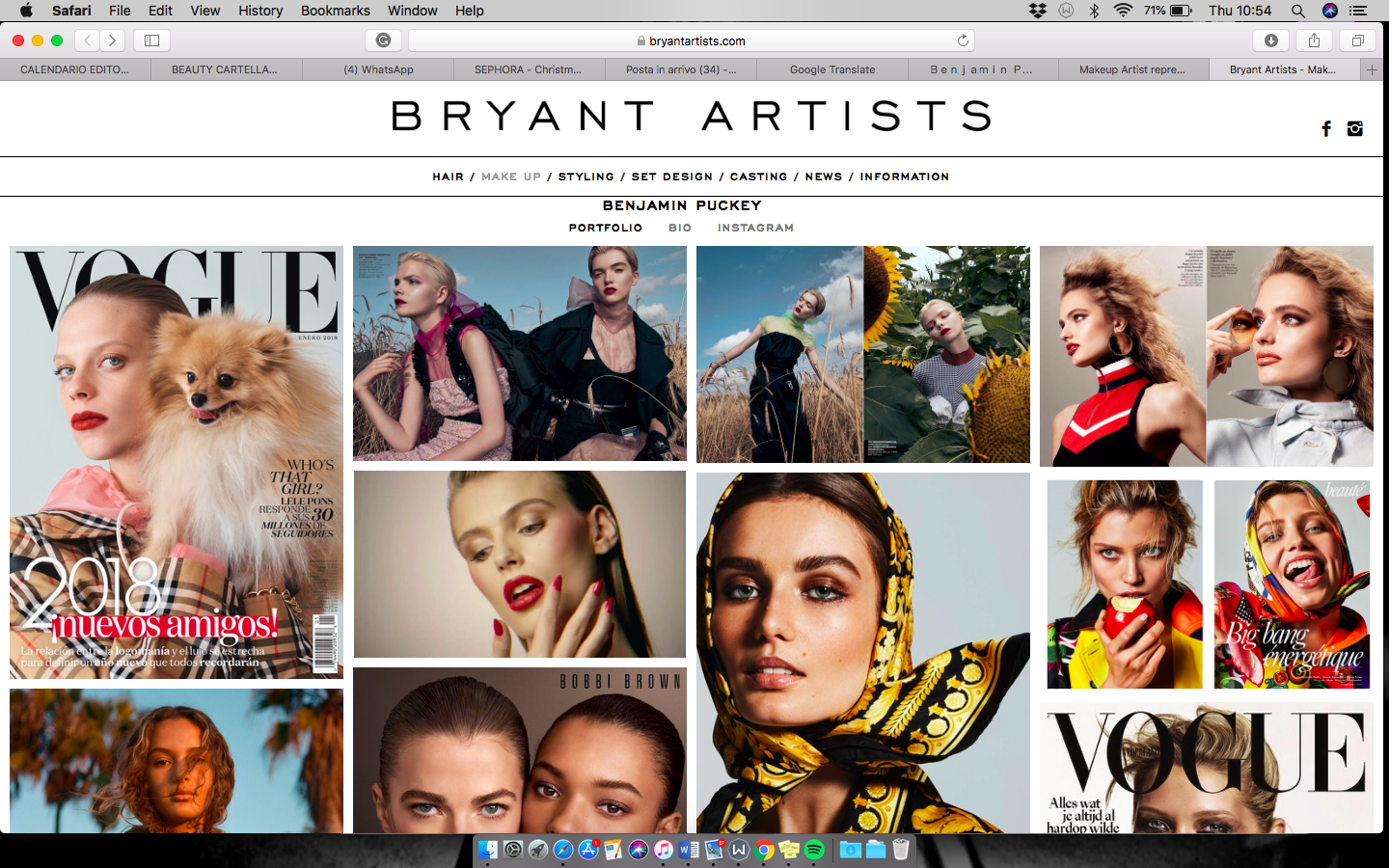
Task: Open System Preferences from the Dock
Action: click(513, 850)
